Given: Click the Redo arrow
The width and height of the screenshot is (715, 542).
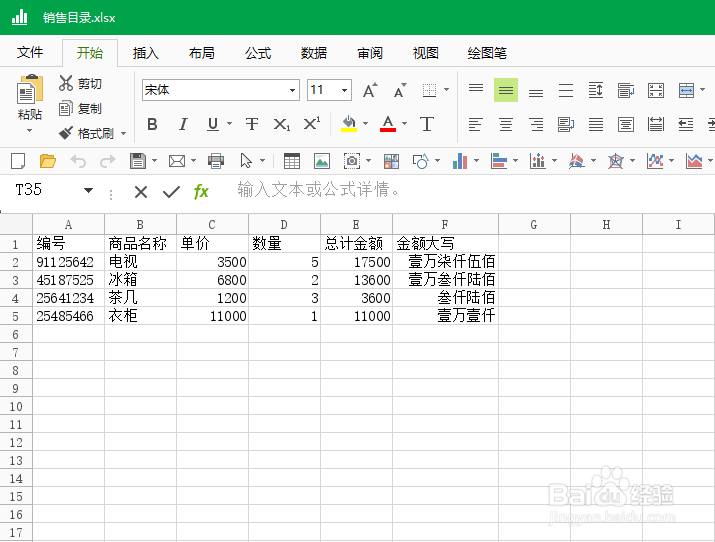Looking at the screenshot, I should click(108, 161).
